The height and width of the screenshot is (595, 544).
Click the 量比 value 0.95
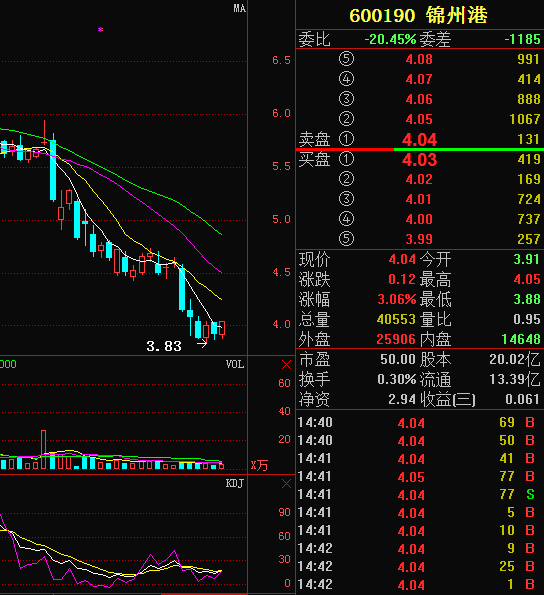point(527,320)
